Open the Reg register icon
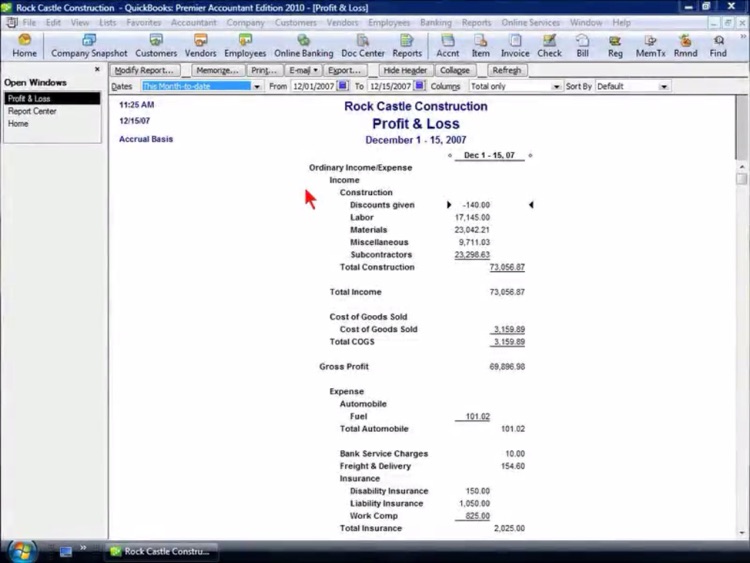 (x=615, y=46)
